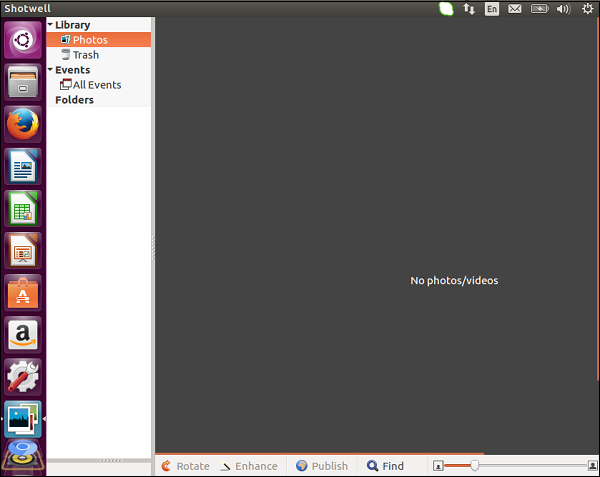600x477 pixels.
Task: Launch LibreOffice Writer
Action: coord(23,166)
